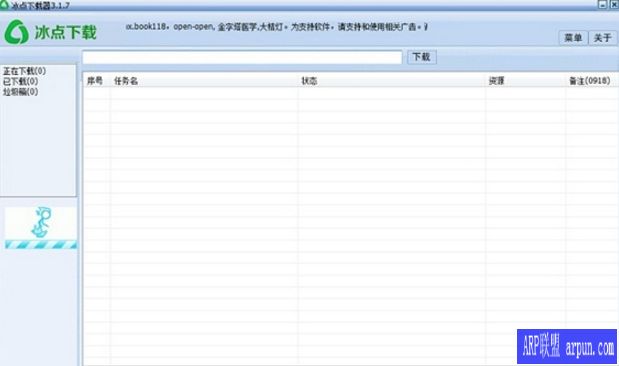Screen dimensions: 619x366
Task: Focus the download URL input field
Action: [x=242, y=57]
